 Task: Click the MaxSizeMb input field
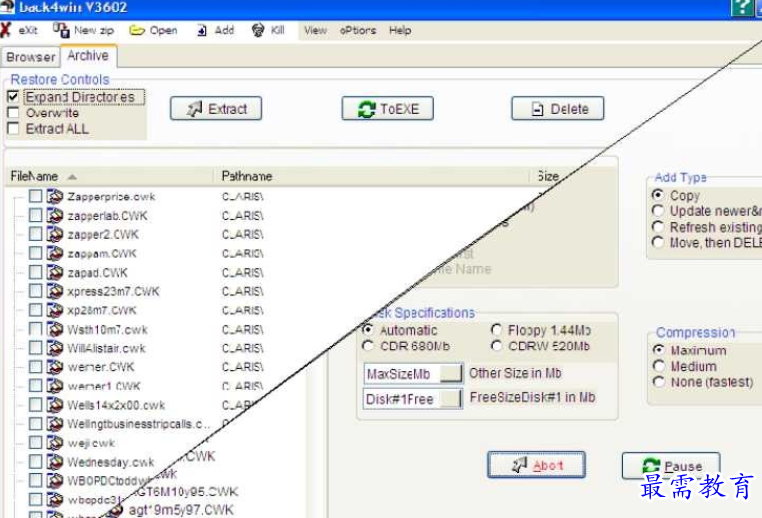[413, 374]
